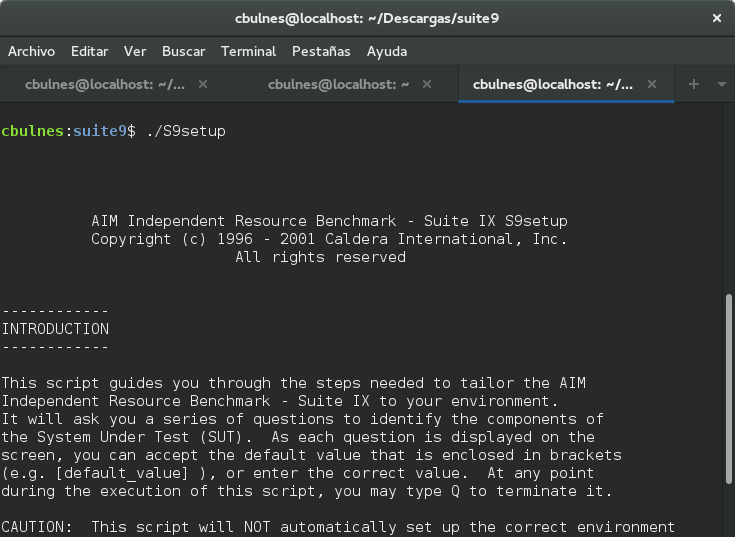Close the terminal window
The width and height of the screenshot is (735, 537).
click(x=717, y=18)
